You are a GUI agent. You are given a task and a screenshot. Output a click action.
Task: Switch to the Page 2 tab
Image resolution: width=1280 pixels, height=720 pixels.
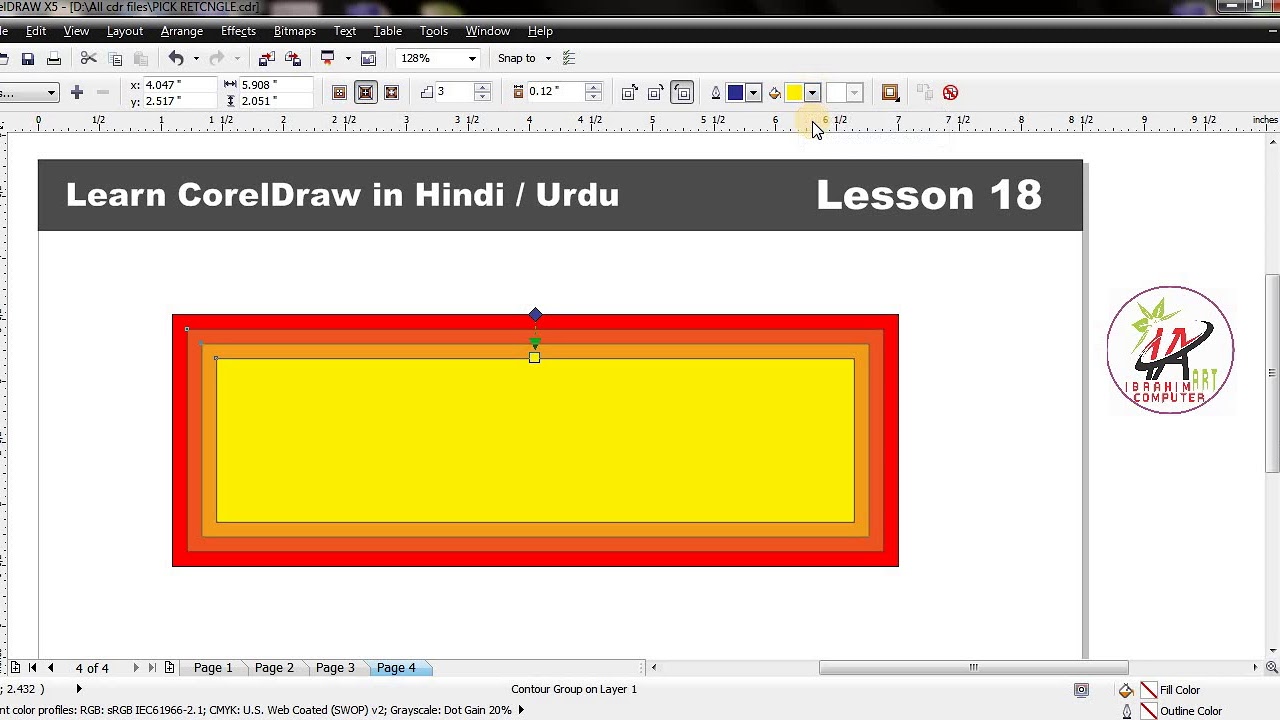(274, 667)
